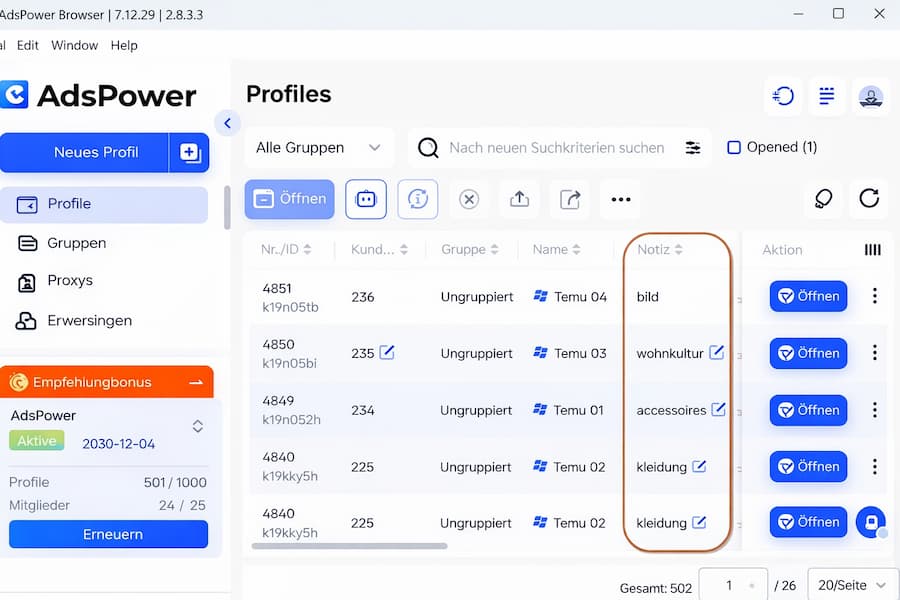The image size is (900, 600).
Task: Open the user avatar account icon
Action: [x=870, y=96]
